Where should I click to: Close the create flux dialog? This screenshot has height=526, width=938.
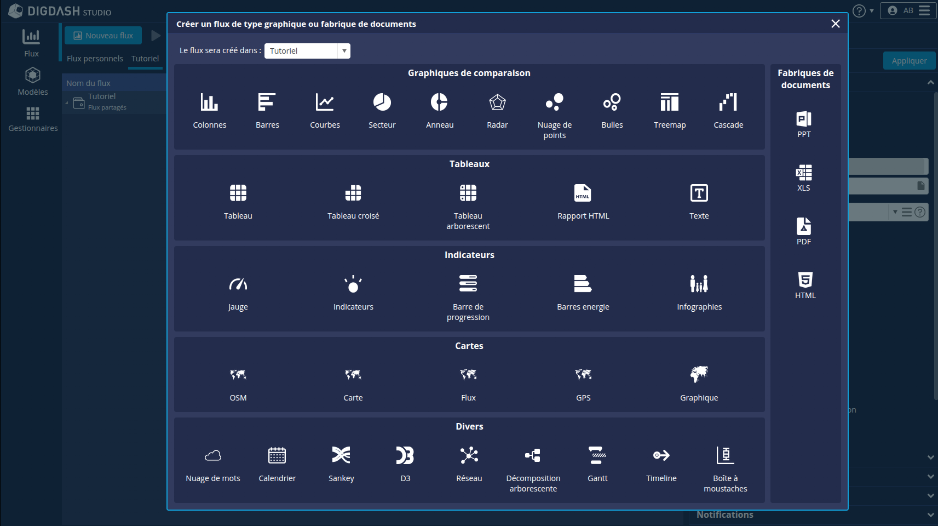[835, 24]
